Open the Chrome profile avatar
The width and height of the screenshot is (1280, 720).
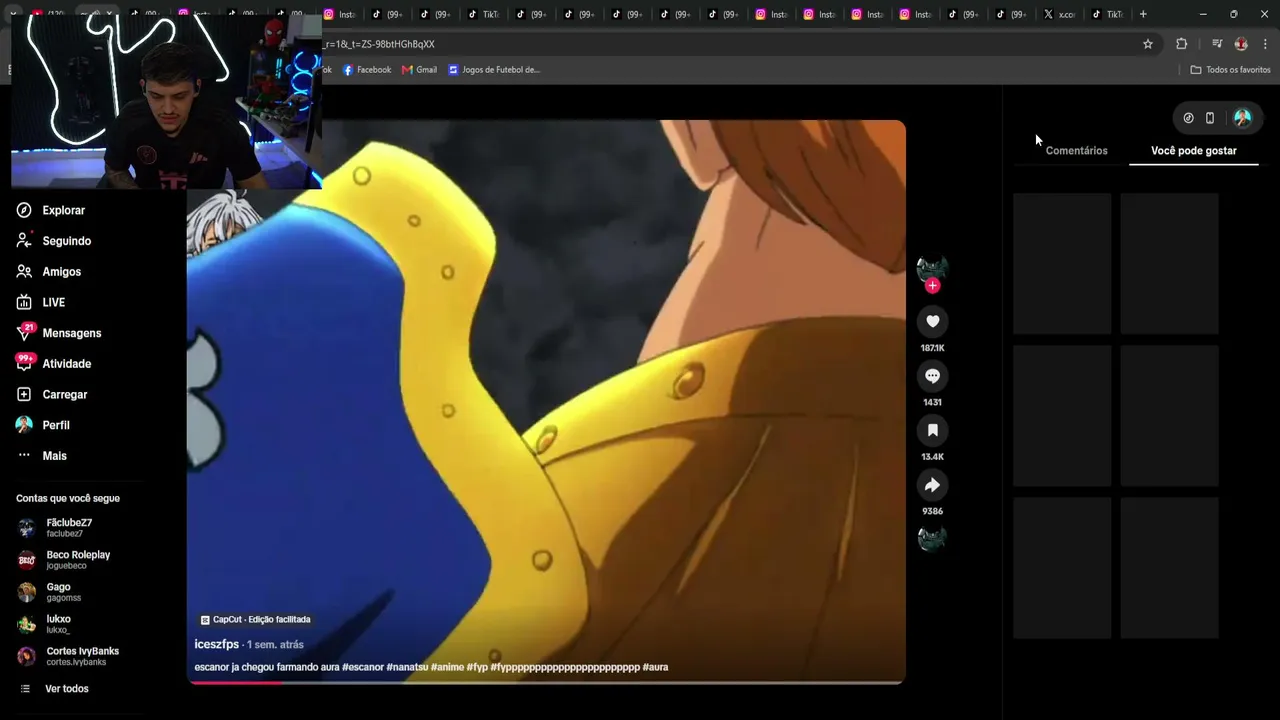point(1241,44)
